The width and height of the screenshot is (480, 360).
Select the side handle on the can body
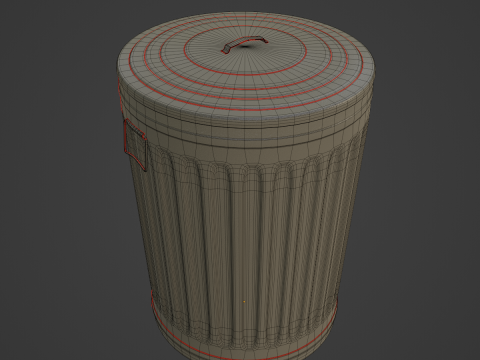click(x=135, y=145)
